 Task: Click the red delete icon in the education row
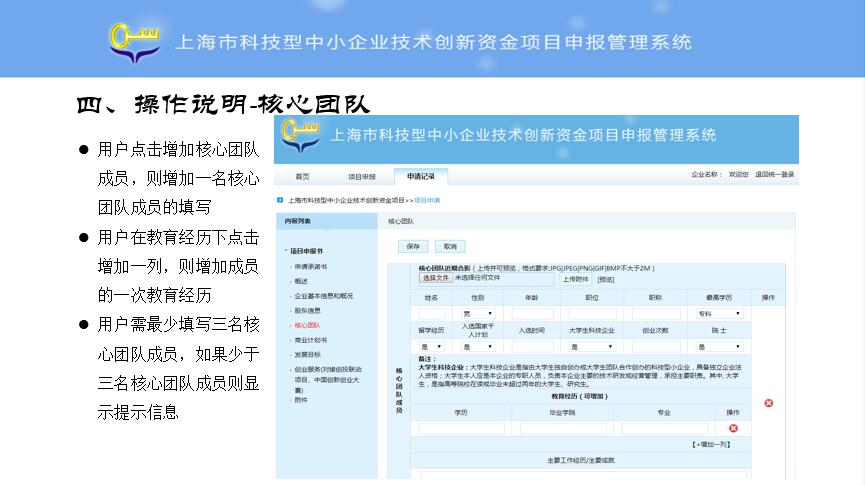pos(733,428)
